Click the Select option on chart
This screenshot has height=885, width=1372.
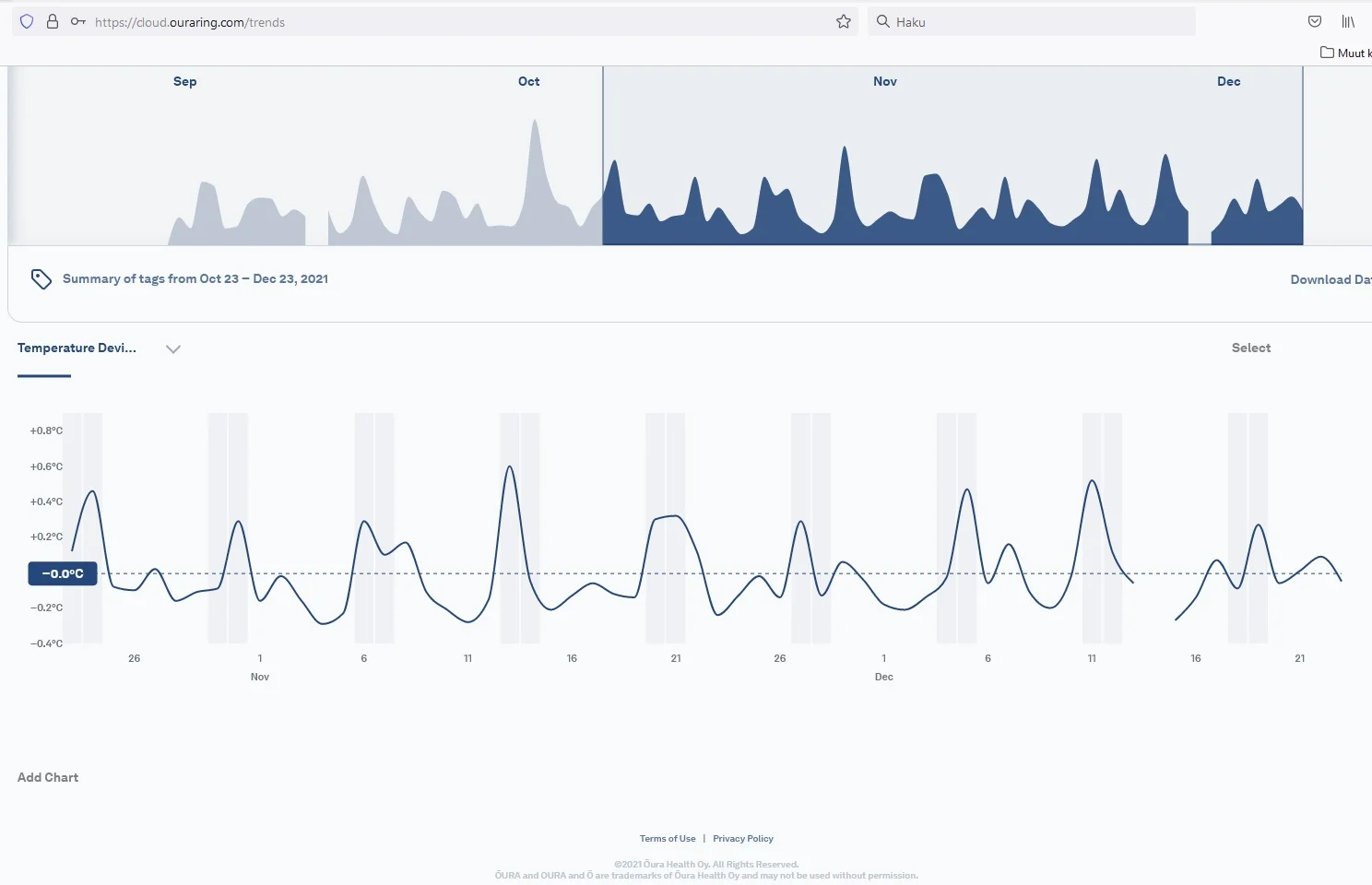pos(1250,348)
